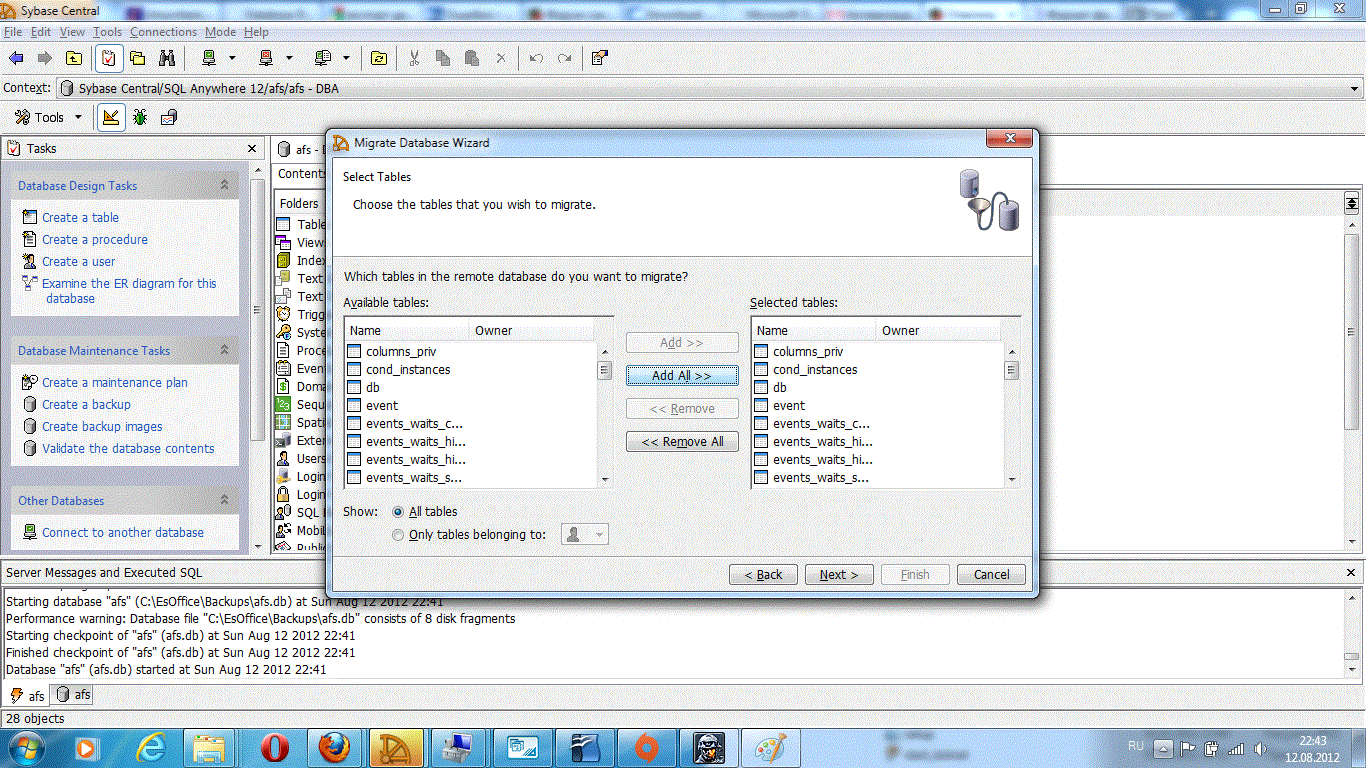Go back using the blue left arrow
1366x768 pixels.
coord(16,58)
